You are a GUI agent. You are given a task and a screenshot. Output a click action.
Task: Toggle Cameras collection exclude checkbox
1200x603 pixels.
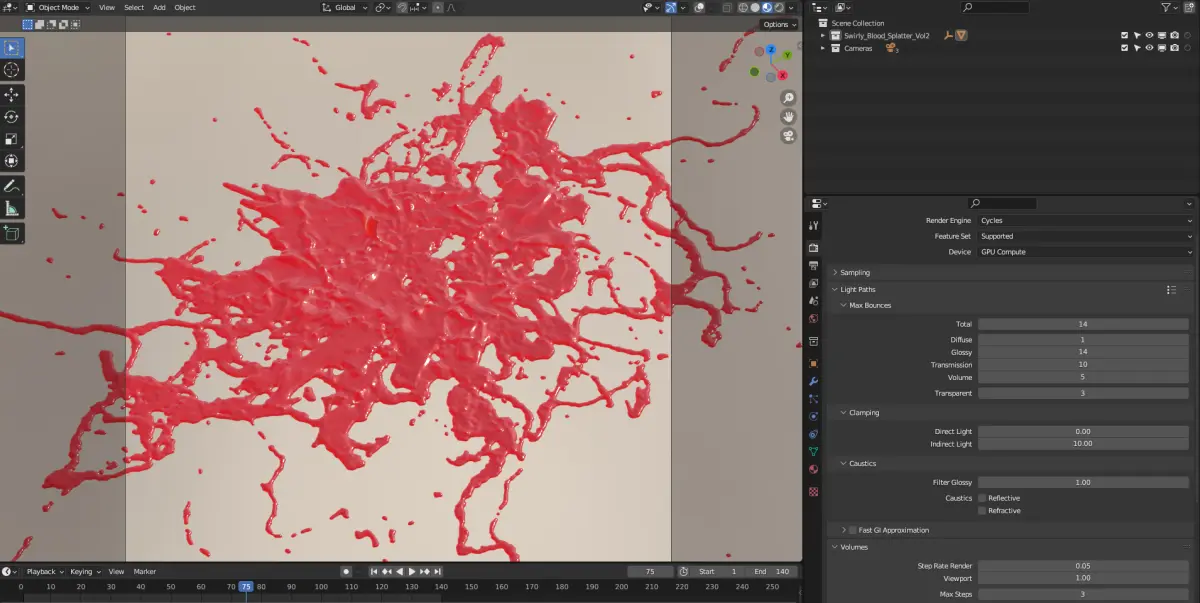[x=1125, y=48]
